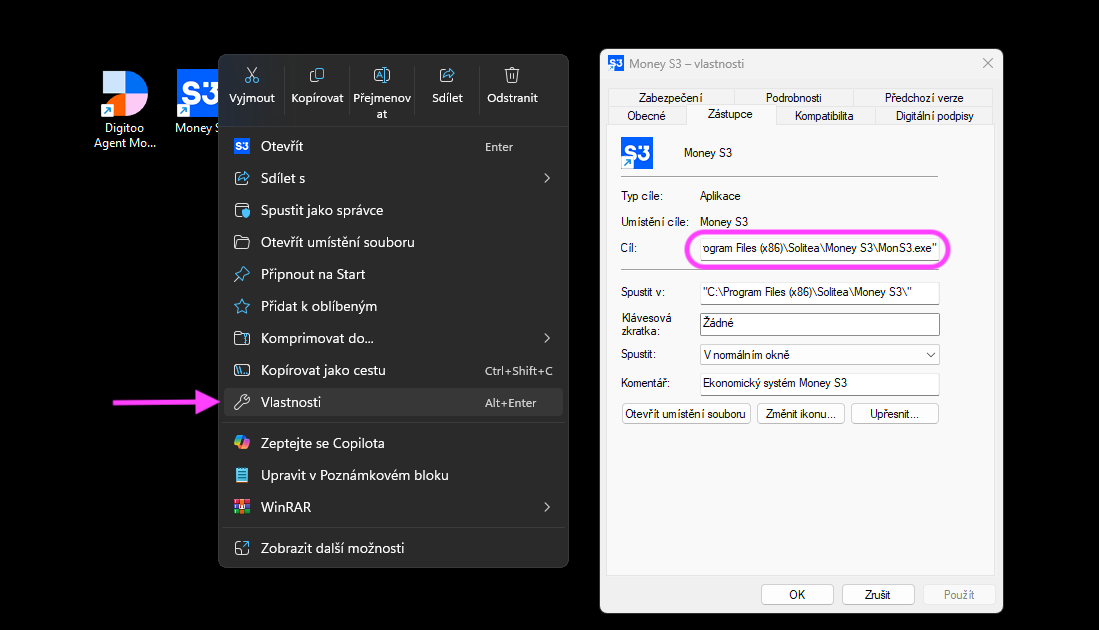Select the Přejmenovat rename icon

pyautogui.click(x=382, y=75)
